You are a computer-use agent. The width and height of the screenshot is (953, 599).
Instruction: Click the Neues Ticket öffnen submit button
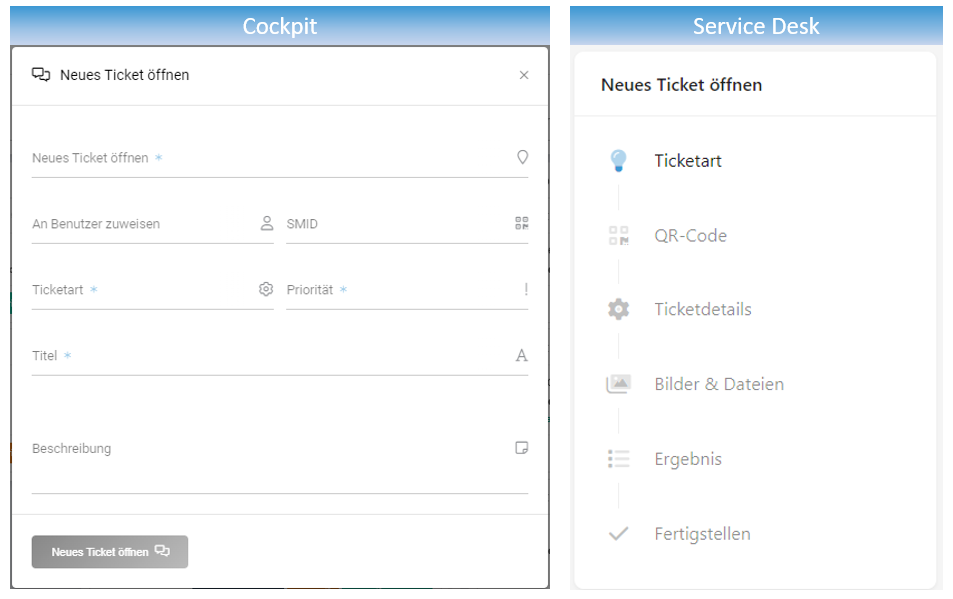coord(110,552)
